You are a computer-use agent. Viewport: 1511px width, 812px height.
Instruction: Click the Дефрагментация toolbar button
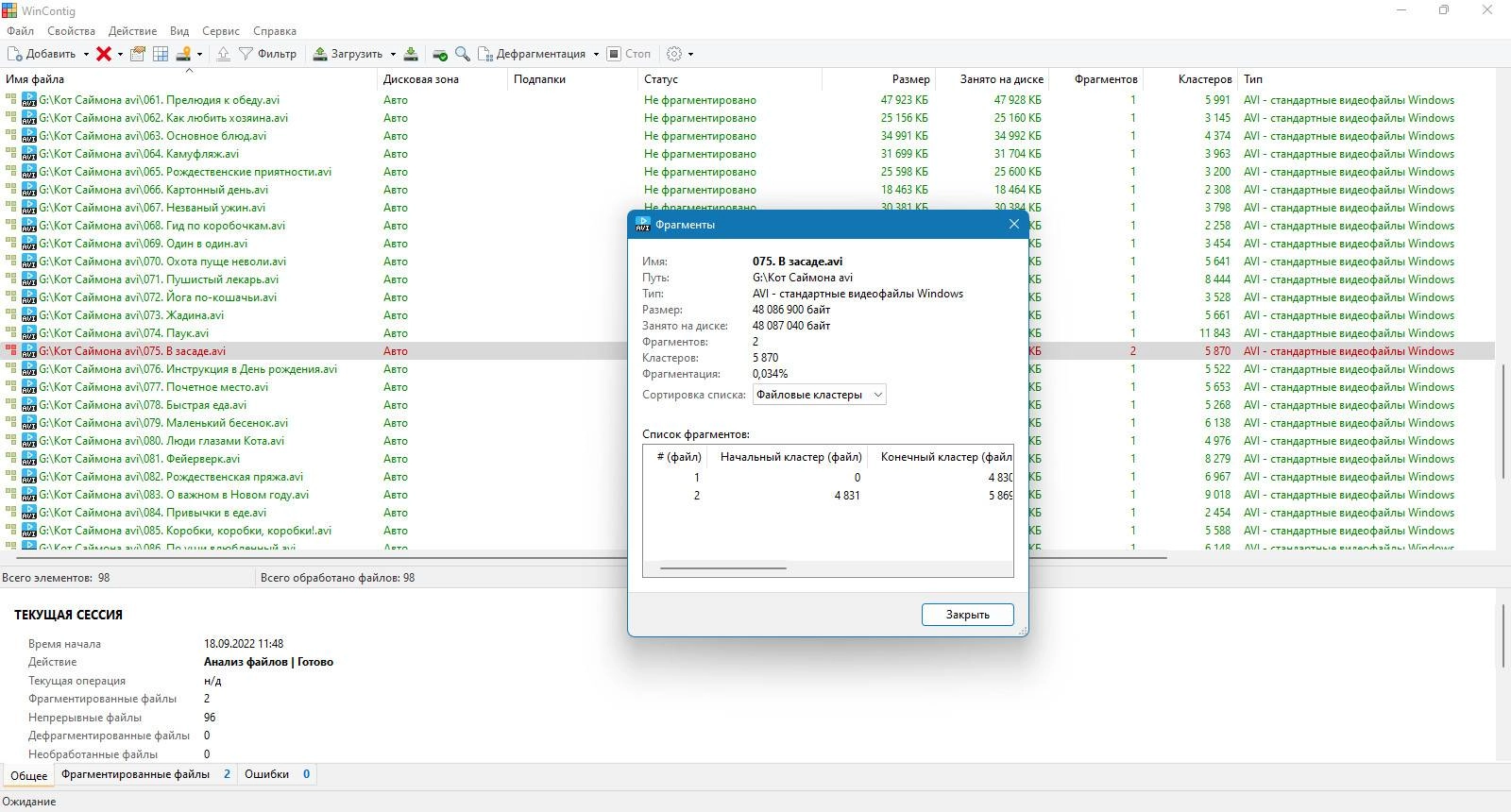point(532,54)
